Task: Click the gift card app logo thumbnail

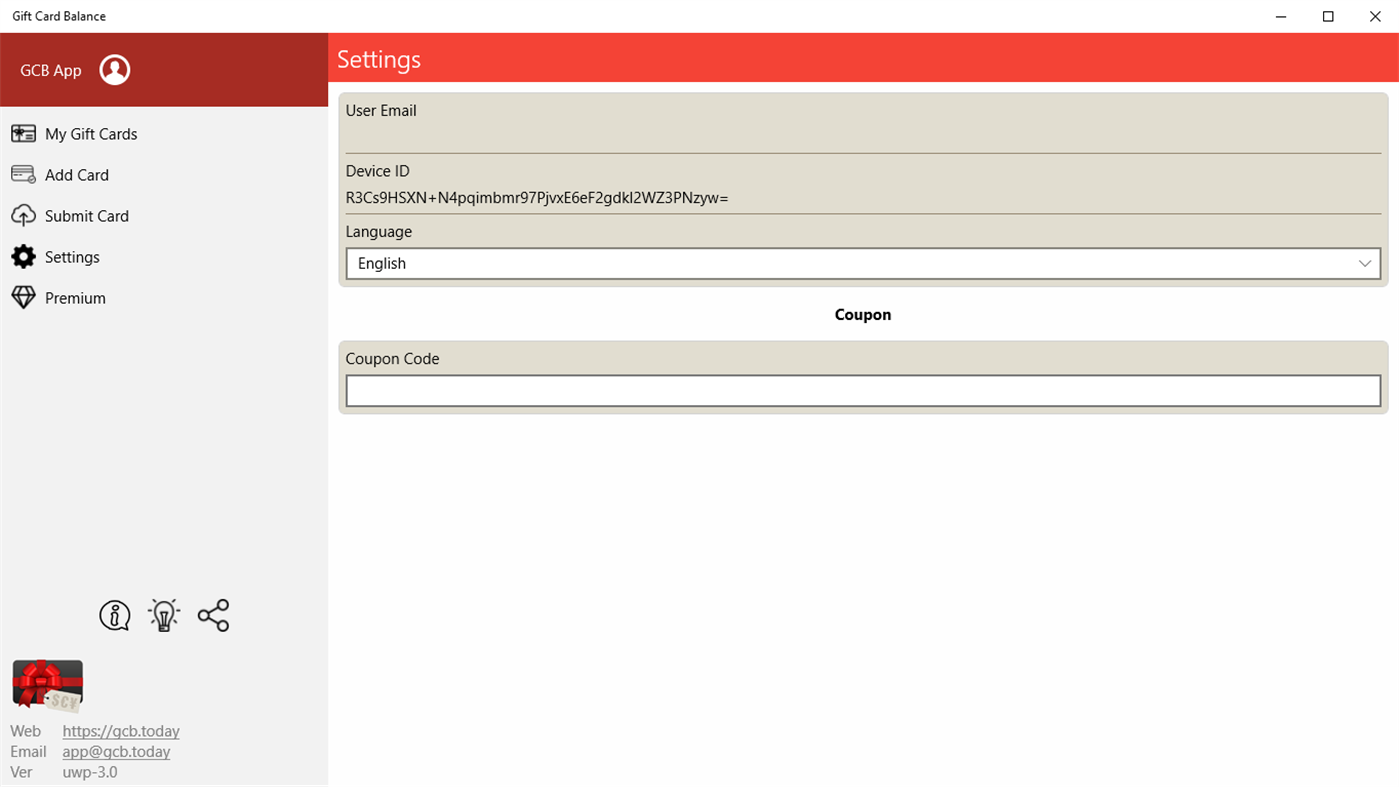Action: pos(46,686)
